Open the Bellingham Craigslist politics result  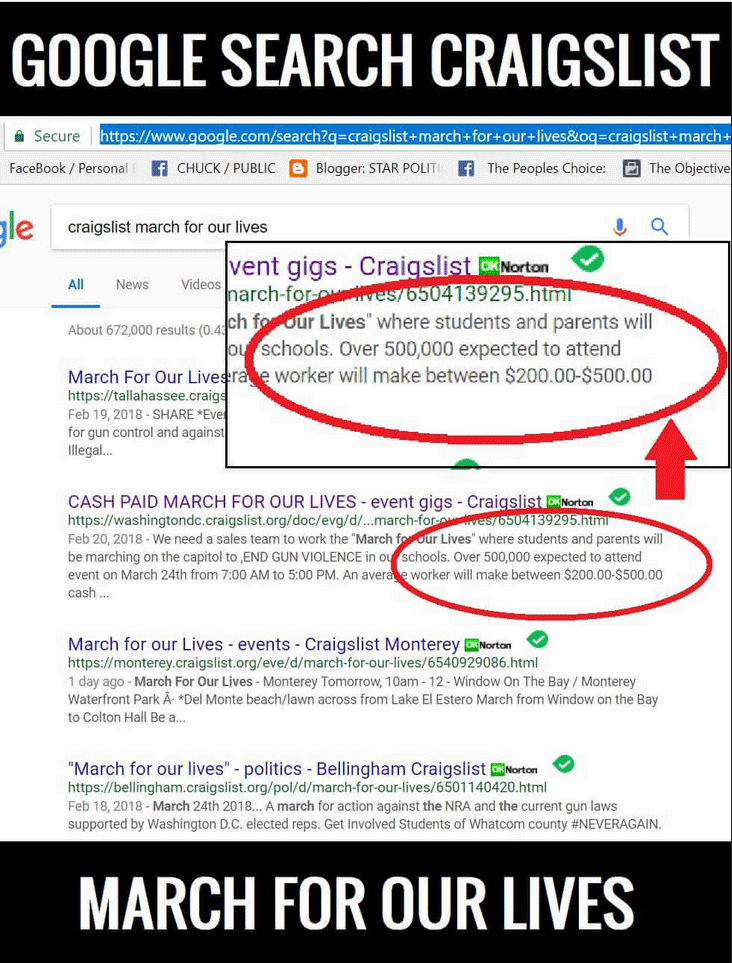click(277, 769)
